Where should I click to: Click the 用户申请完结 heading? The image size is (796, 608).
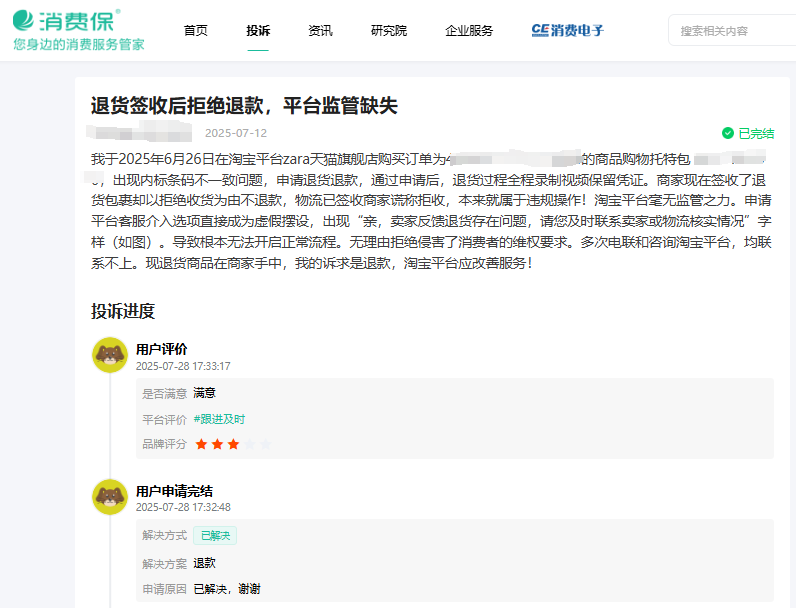(174, 491)
